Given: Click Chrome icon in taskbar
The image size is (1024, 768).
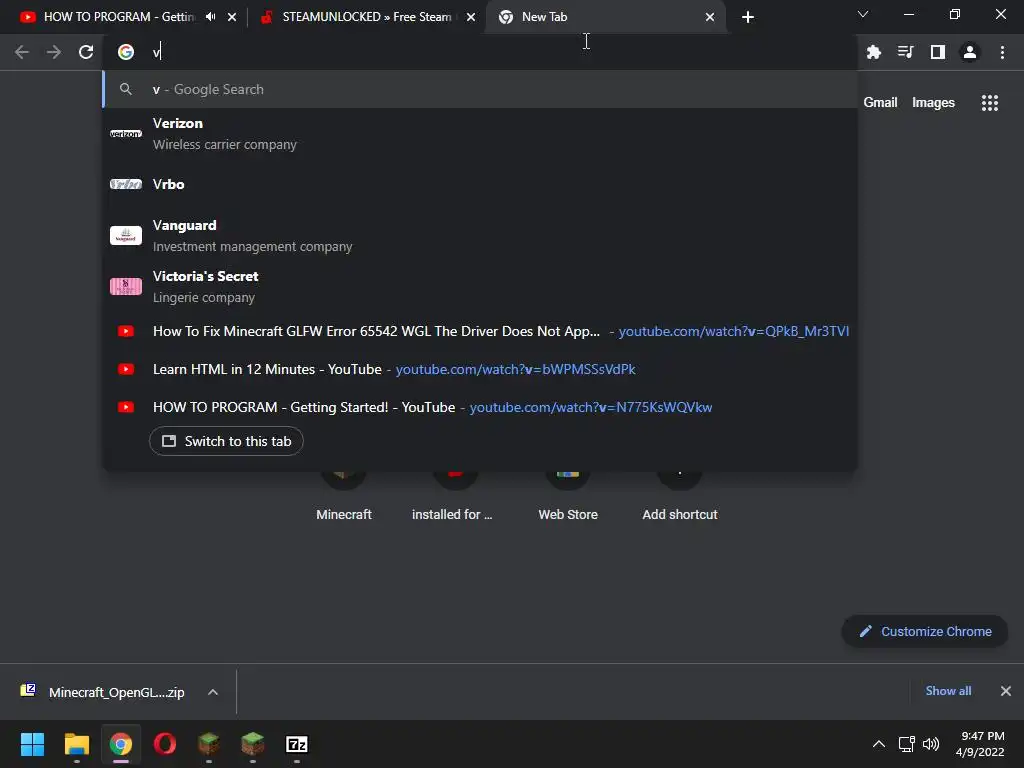Looking at the screenshot, I should point(120,744).
